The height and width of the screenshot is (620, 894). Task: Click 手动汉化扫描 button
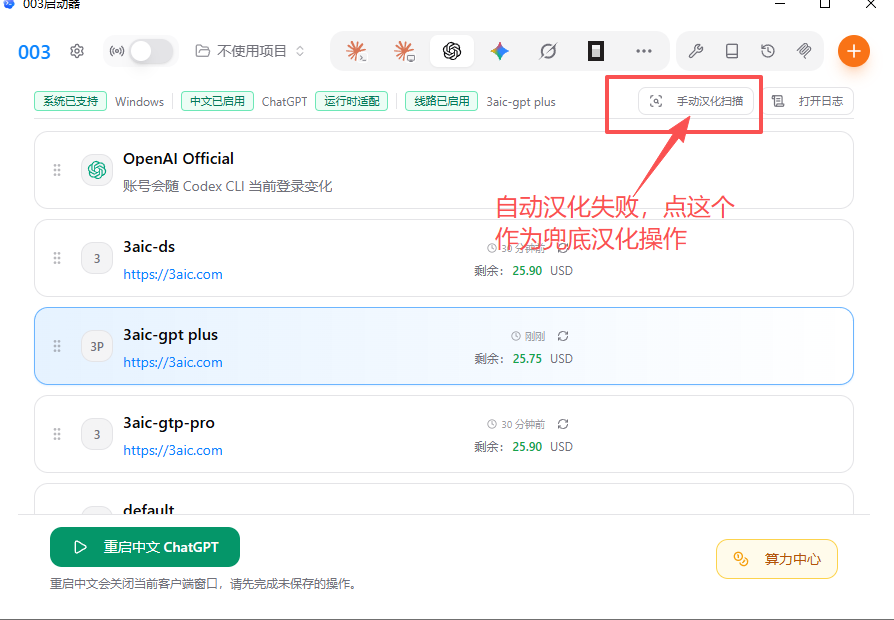point(696,102)
